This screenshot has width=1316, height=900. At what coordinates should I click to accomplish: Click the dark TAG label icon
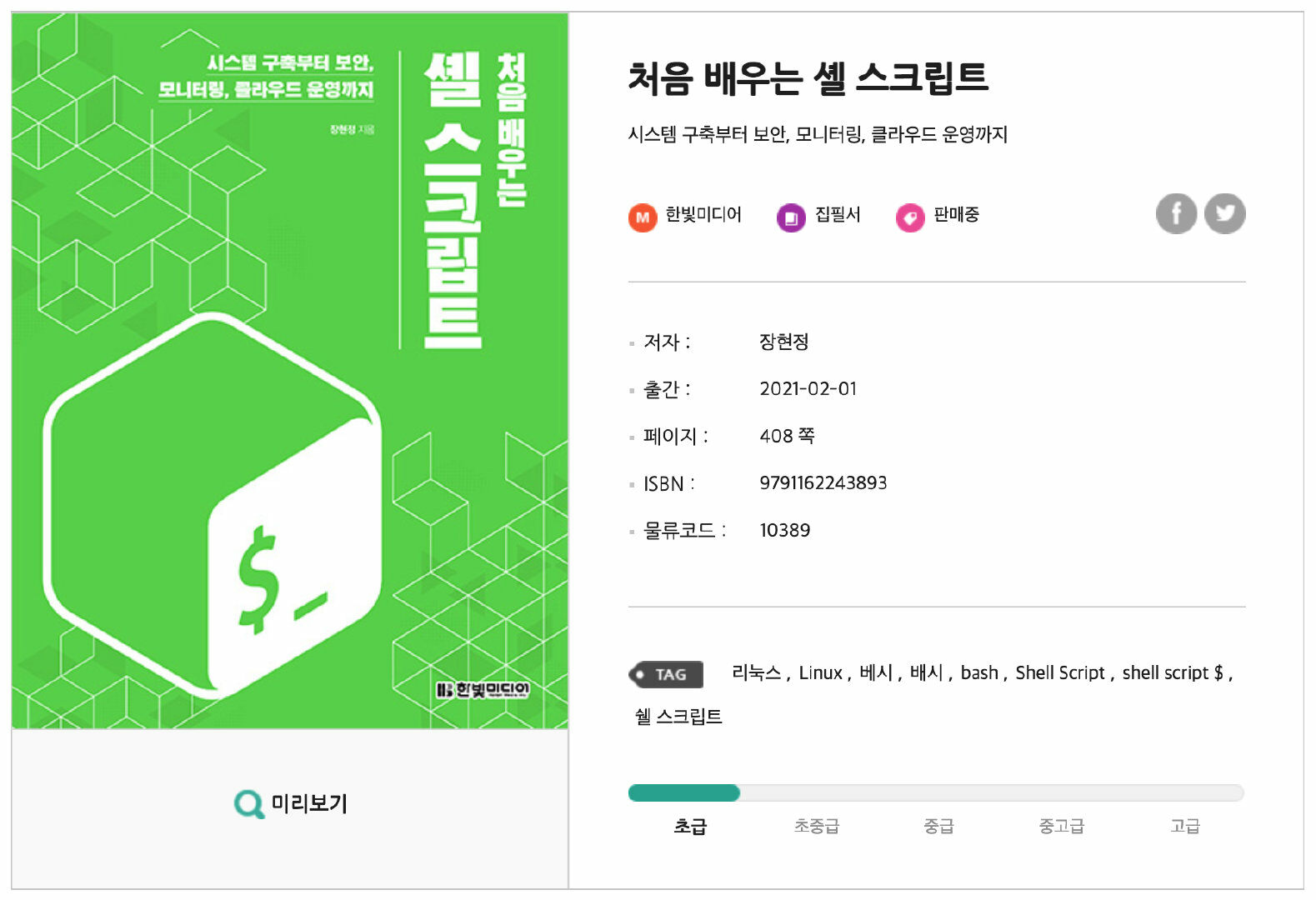click(x=666, y=674)
